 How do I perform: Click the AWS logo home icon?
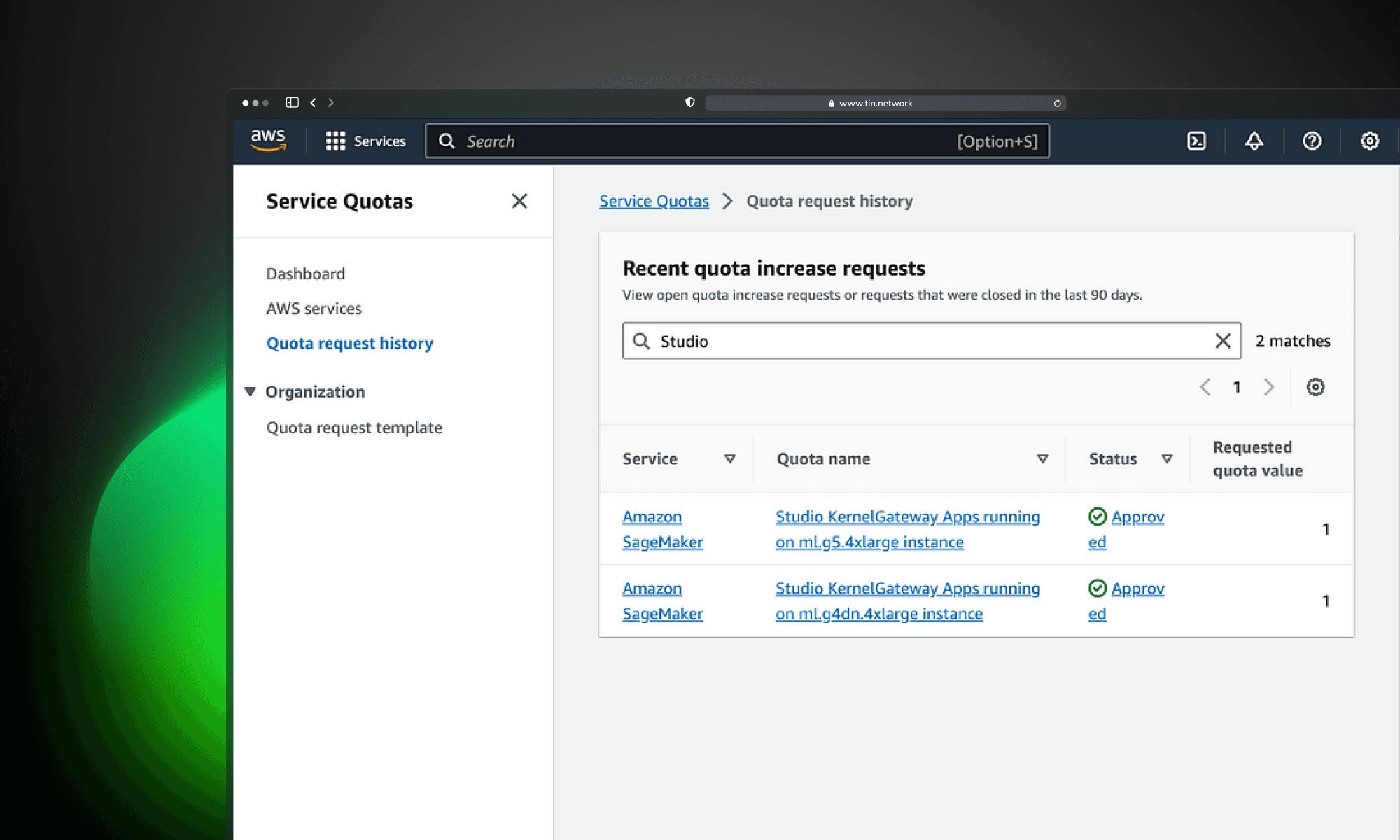268,140
